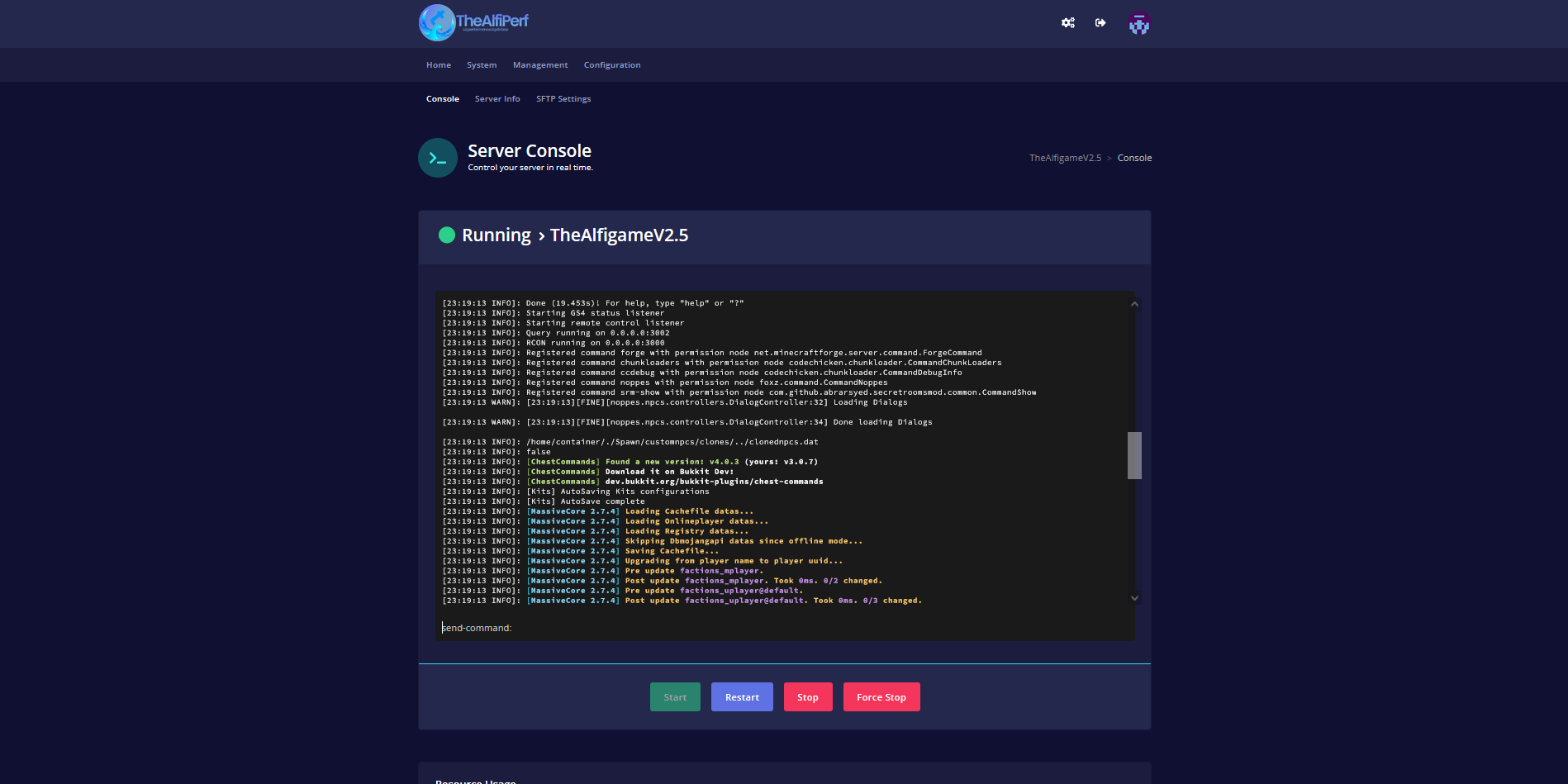1568x784 pixels.
Task: Switch to Server Info tab
Action: (497, 99)
